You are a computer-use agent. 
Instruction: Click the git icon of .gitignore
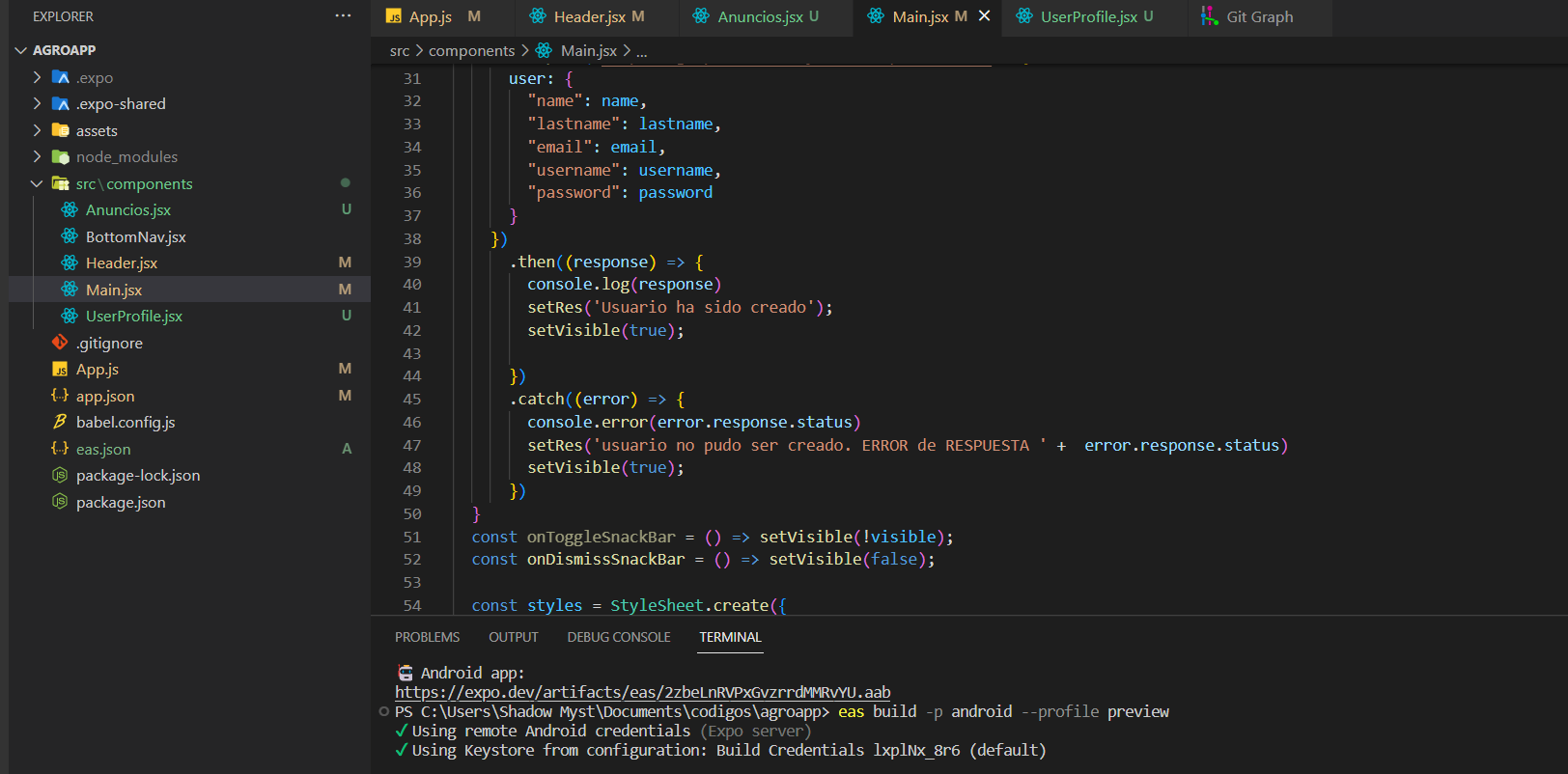click(x=60, y=343)
